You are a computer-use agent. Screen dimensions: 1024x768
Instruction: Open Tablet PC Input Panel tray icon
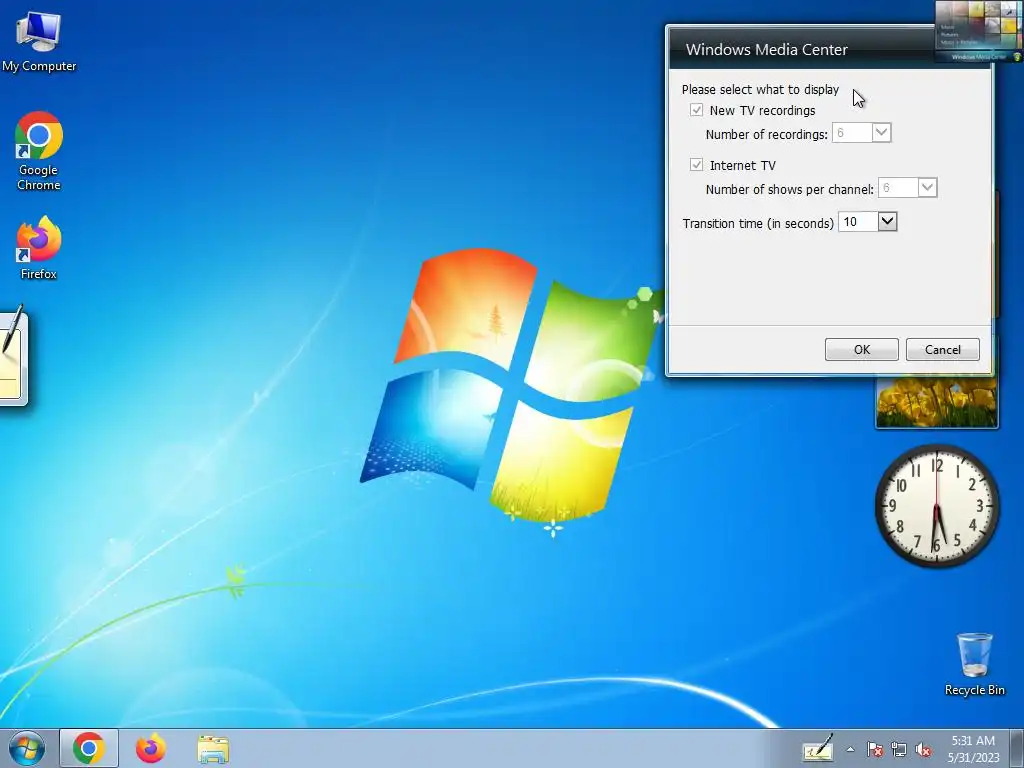[818, 748]
